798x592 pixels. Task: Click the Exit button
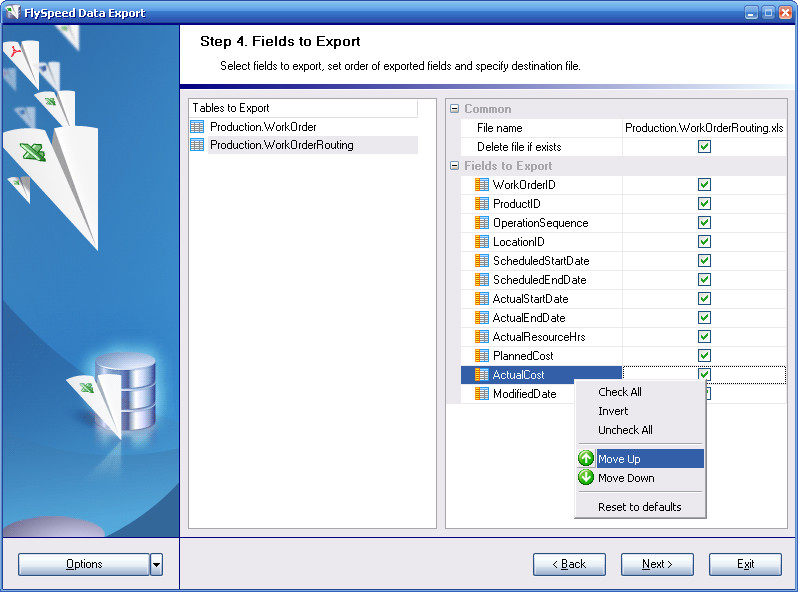pos(745,564)
